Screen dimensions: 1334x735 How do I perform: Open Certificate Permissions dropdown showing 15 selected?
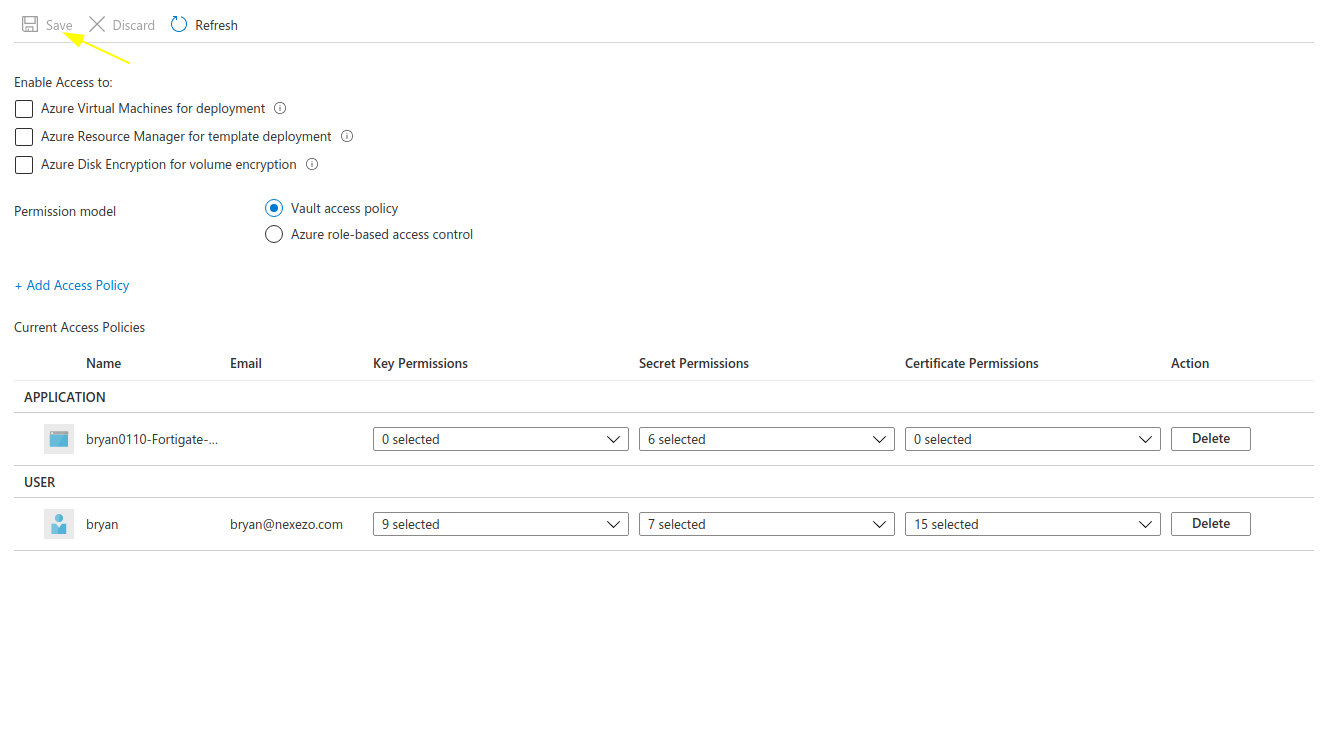click(1033, 524)
